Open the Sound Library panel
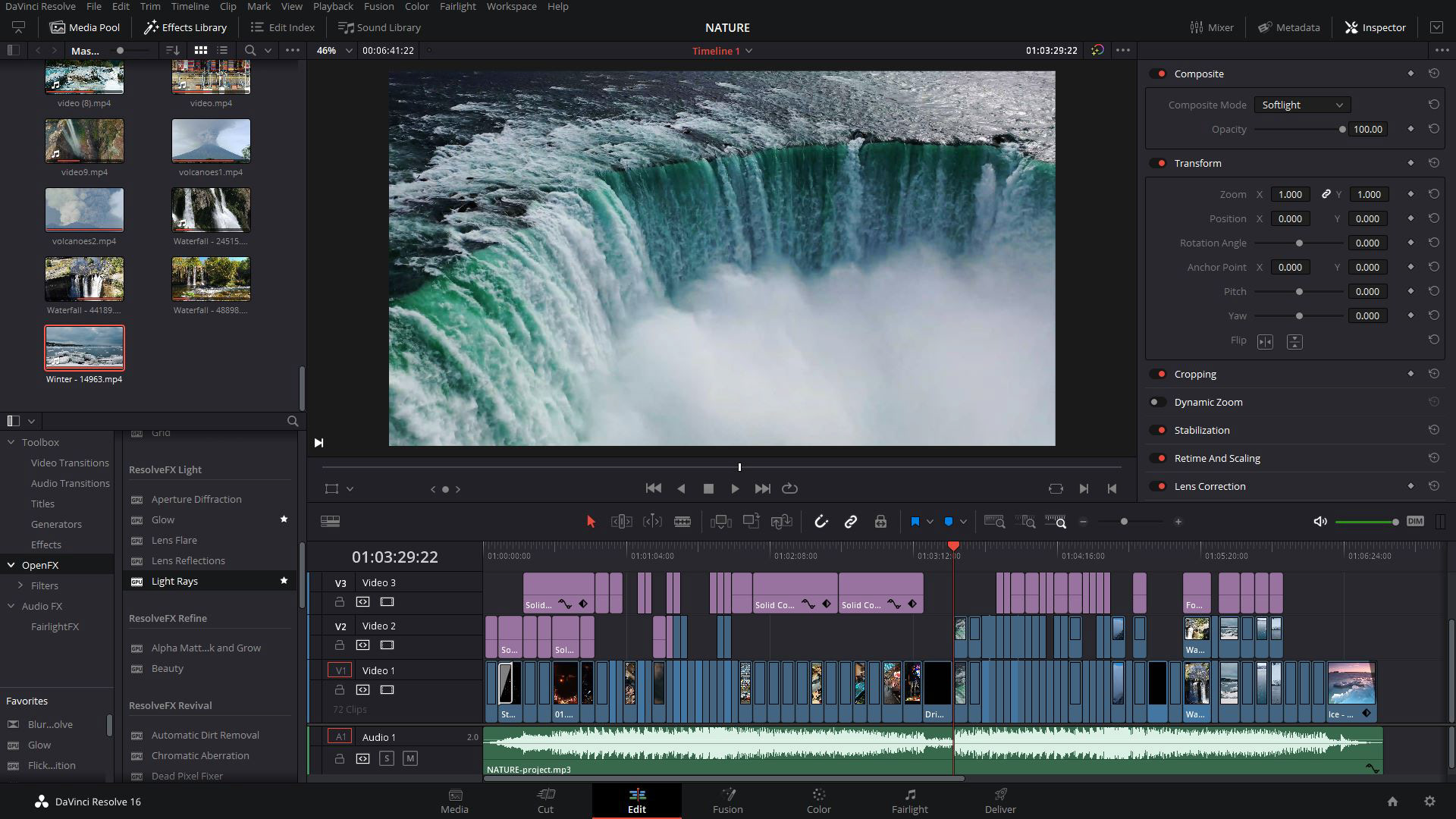Viewport: 1456px width, 819px height. pos(379,27)
